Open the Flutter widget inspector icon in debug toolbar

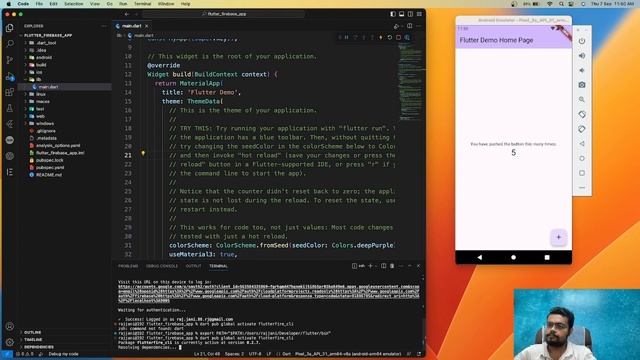pos(407,37)
